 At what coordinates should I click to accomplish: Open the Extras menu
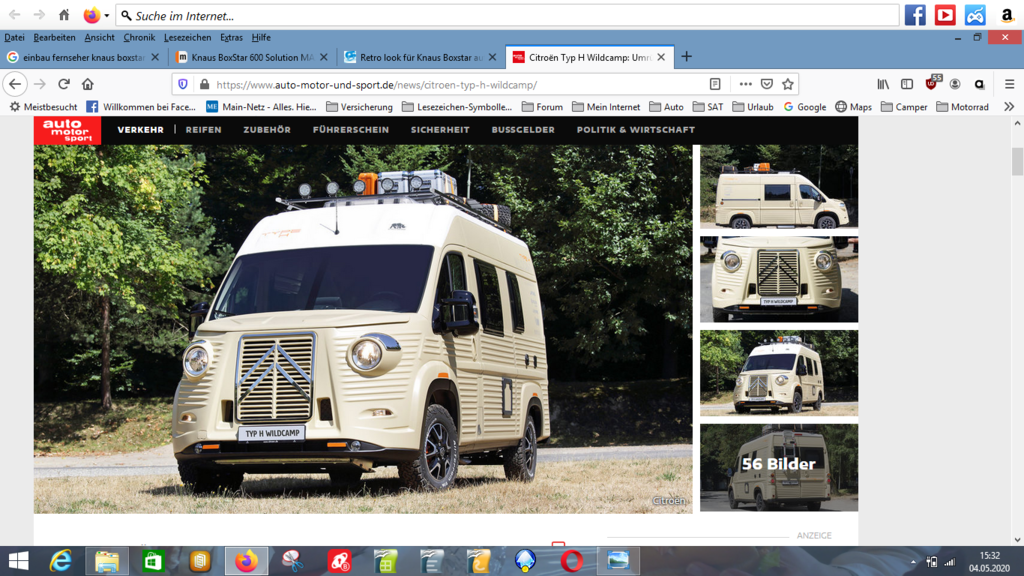(x=231, y=37)
